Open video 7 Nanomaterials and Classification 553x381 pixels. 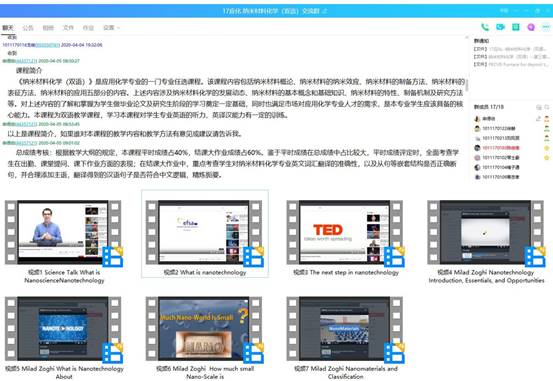[345, 328]
